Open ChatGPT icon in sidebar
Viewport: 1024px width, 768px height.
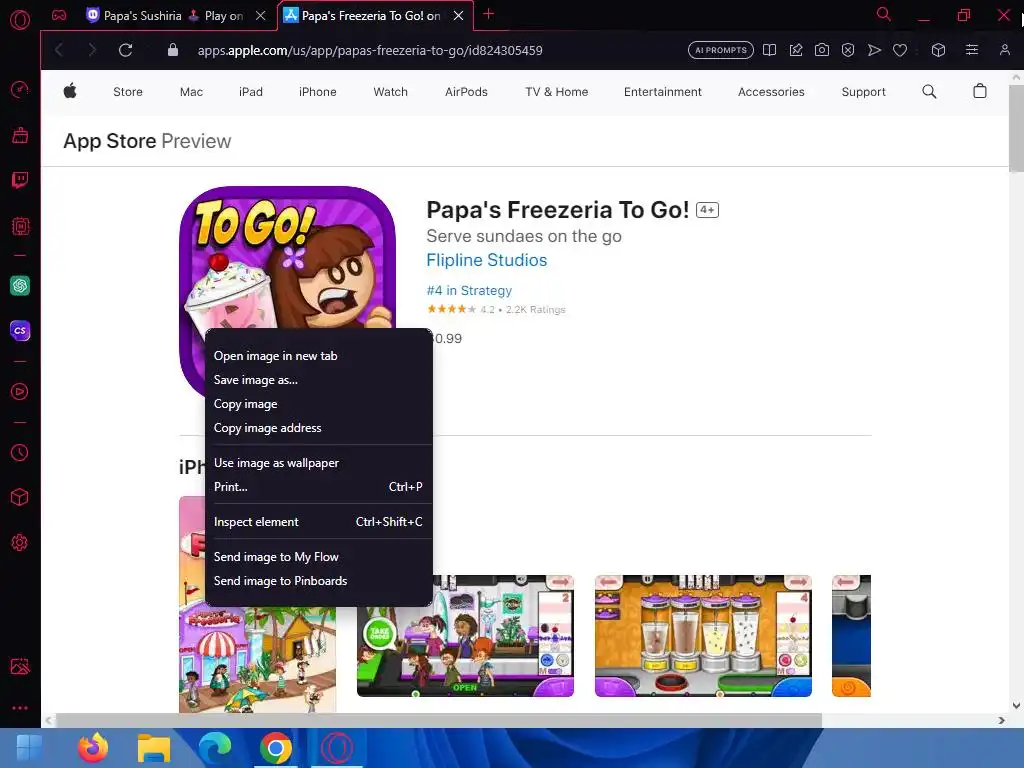(x=20, y=285)
